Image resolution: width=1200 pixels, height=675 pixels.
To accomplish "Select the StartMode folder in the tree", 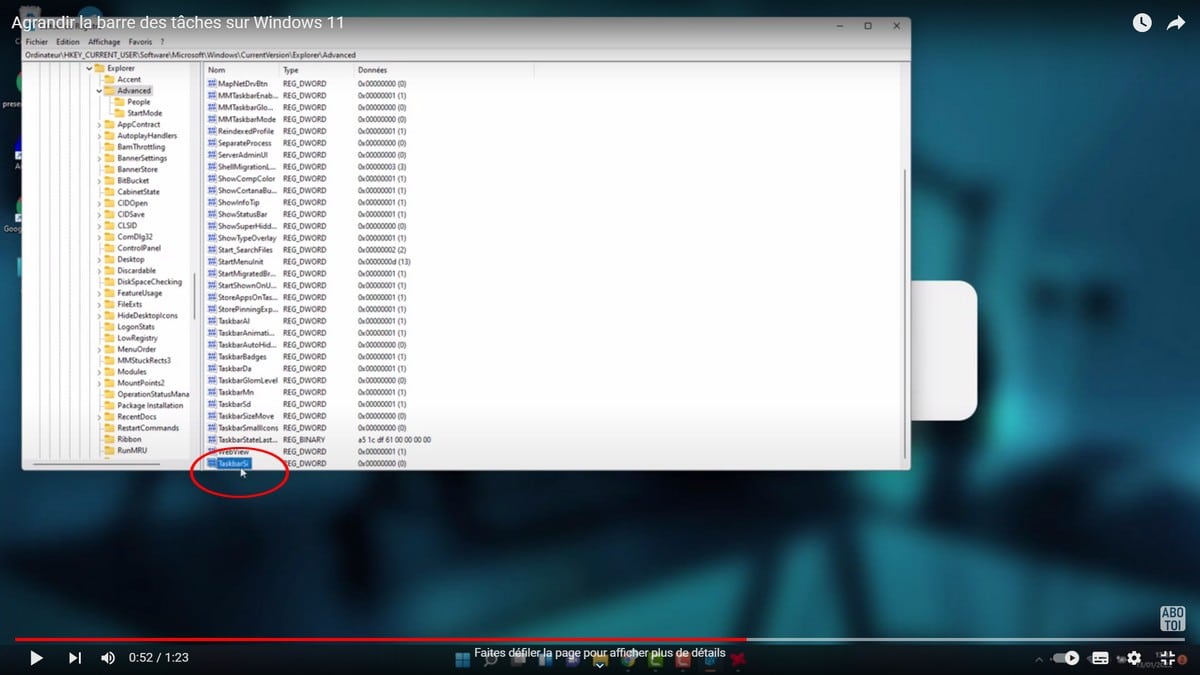I will pos(144,113).
